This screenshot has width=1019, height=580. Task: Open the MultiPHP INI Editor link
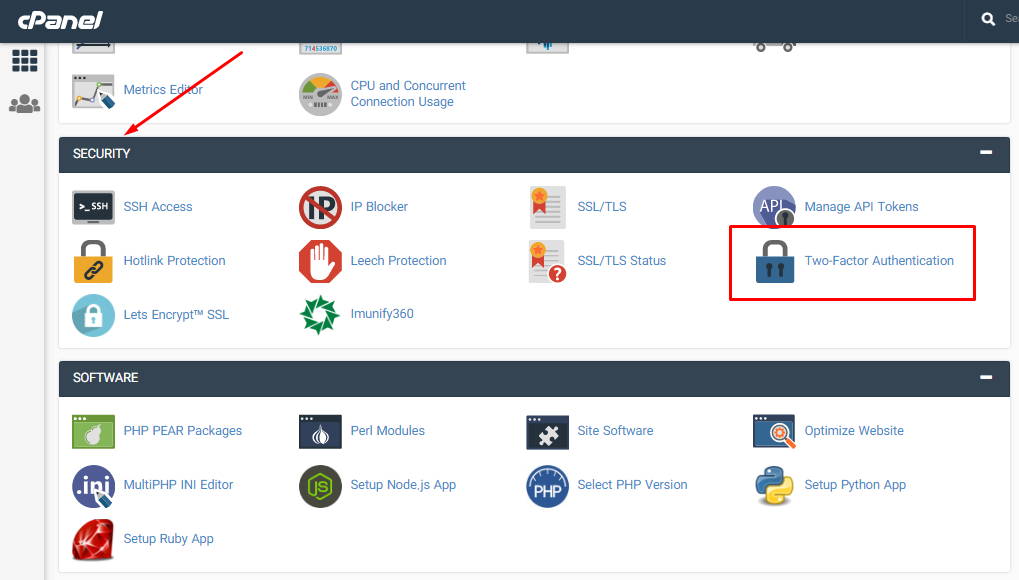click(178, 485)
